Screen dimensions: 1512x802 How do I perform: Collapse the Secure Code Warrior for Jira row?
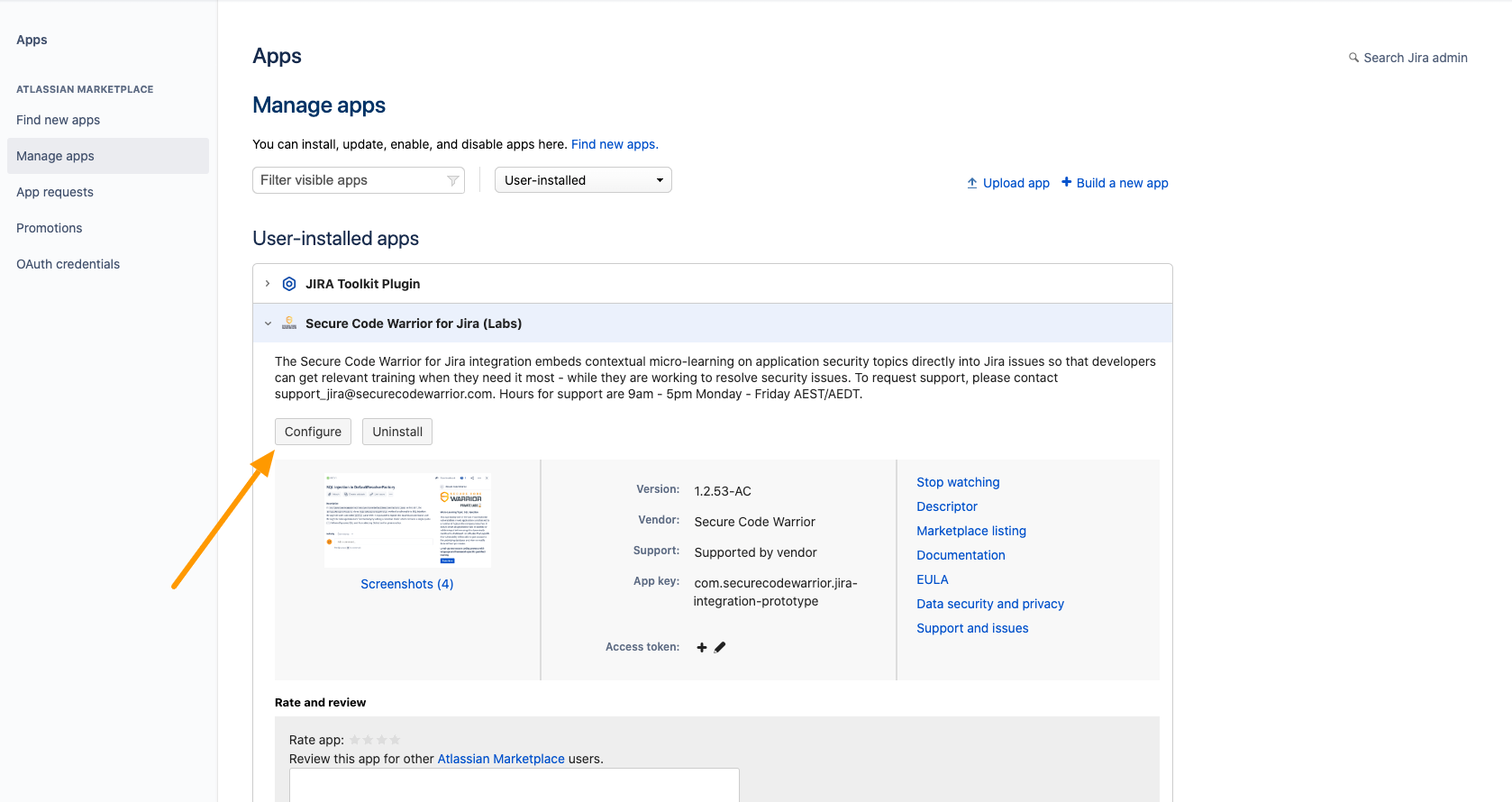pyautogui.click(x=268, y=324)
